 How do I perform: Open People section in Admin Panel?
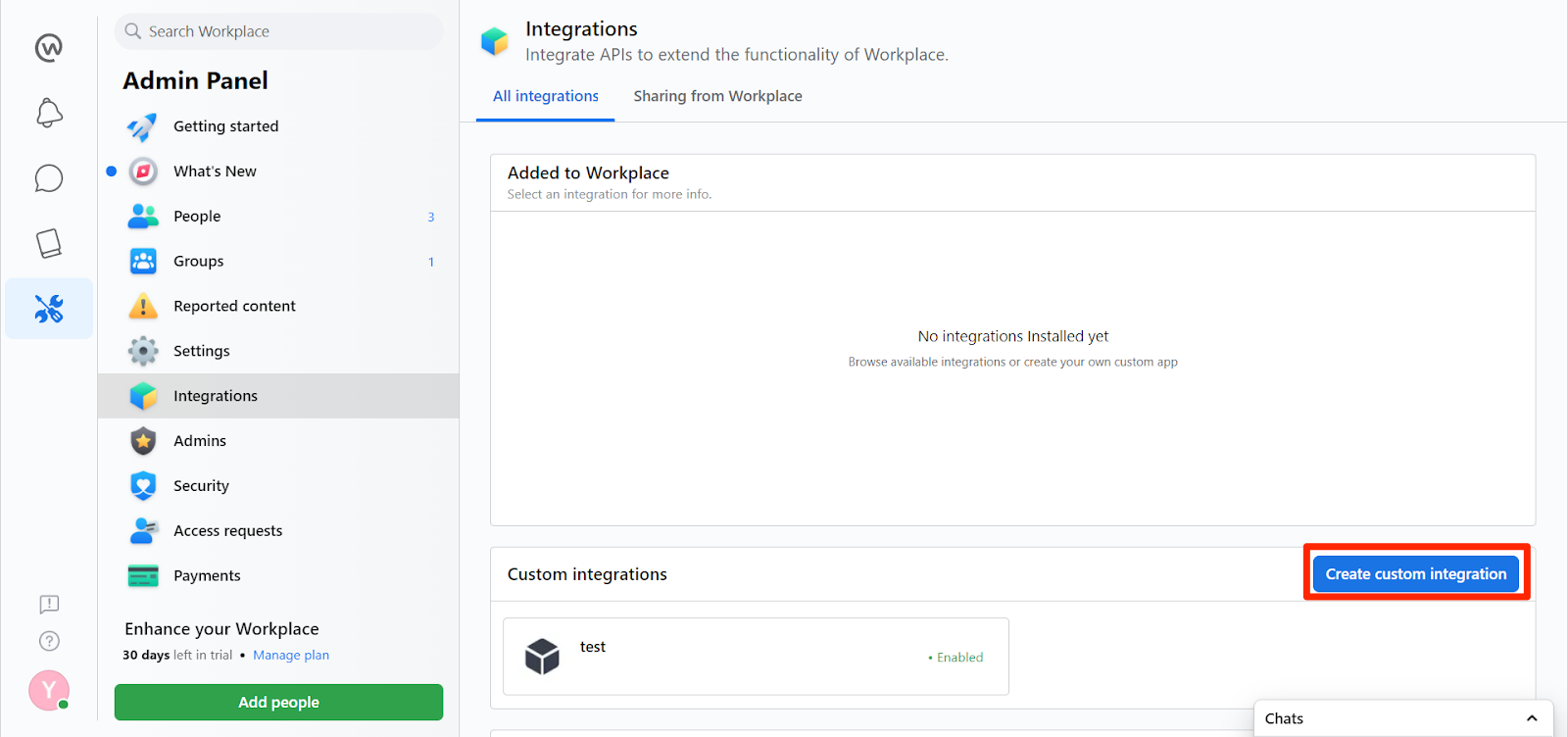point(197,217)
